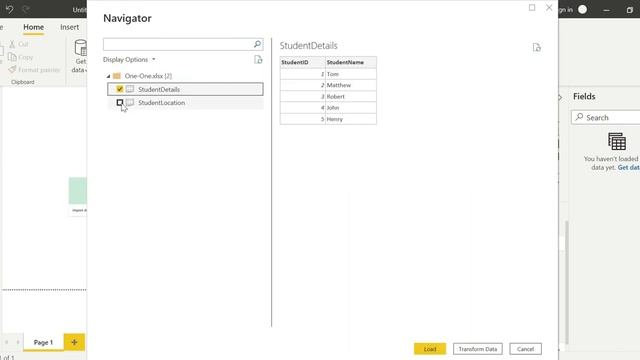
Task: Click the vertical scrollbar beside the Fields pane
Action: [567, 282]
